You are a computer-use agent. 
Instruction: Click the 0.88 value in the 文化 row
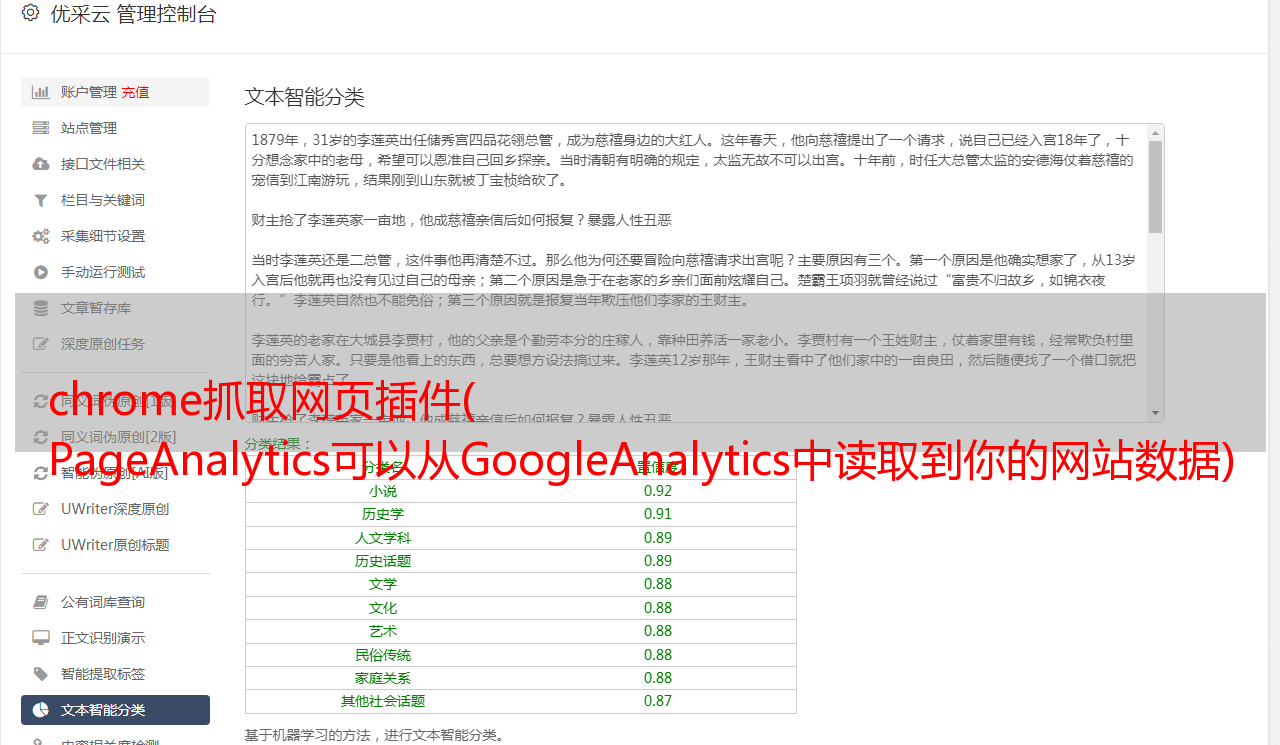(658, 608)
